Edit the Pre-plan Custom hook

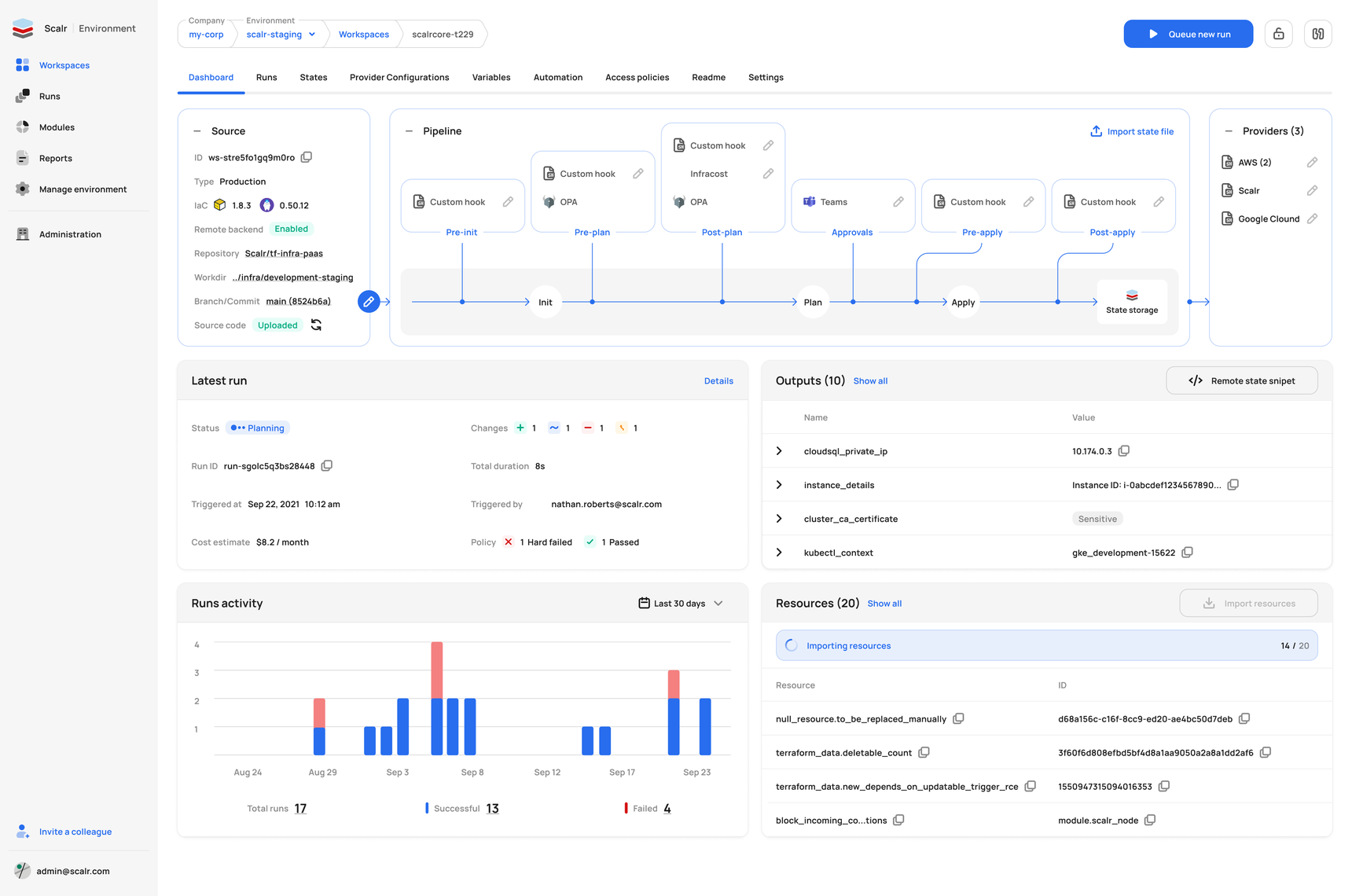[638, 174]
